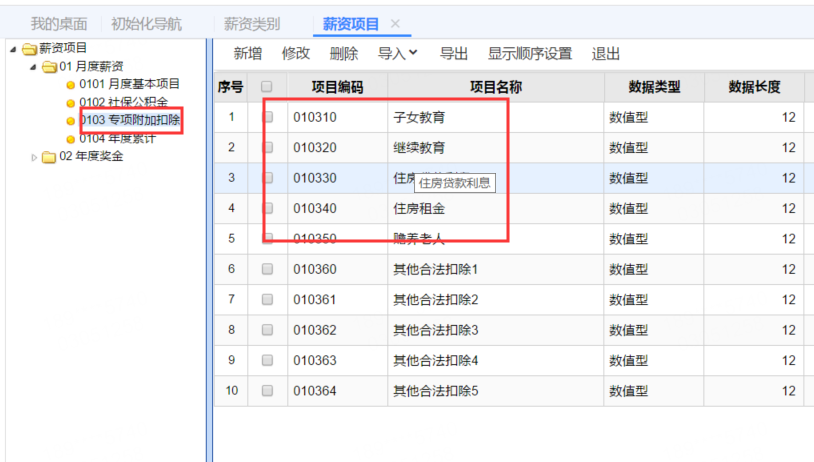This screenshot has width=814, height=462.
Task: Select the 02 年度奖金 tree label
Action: click(91, 156)
